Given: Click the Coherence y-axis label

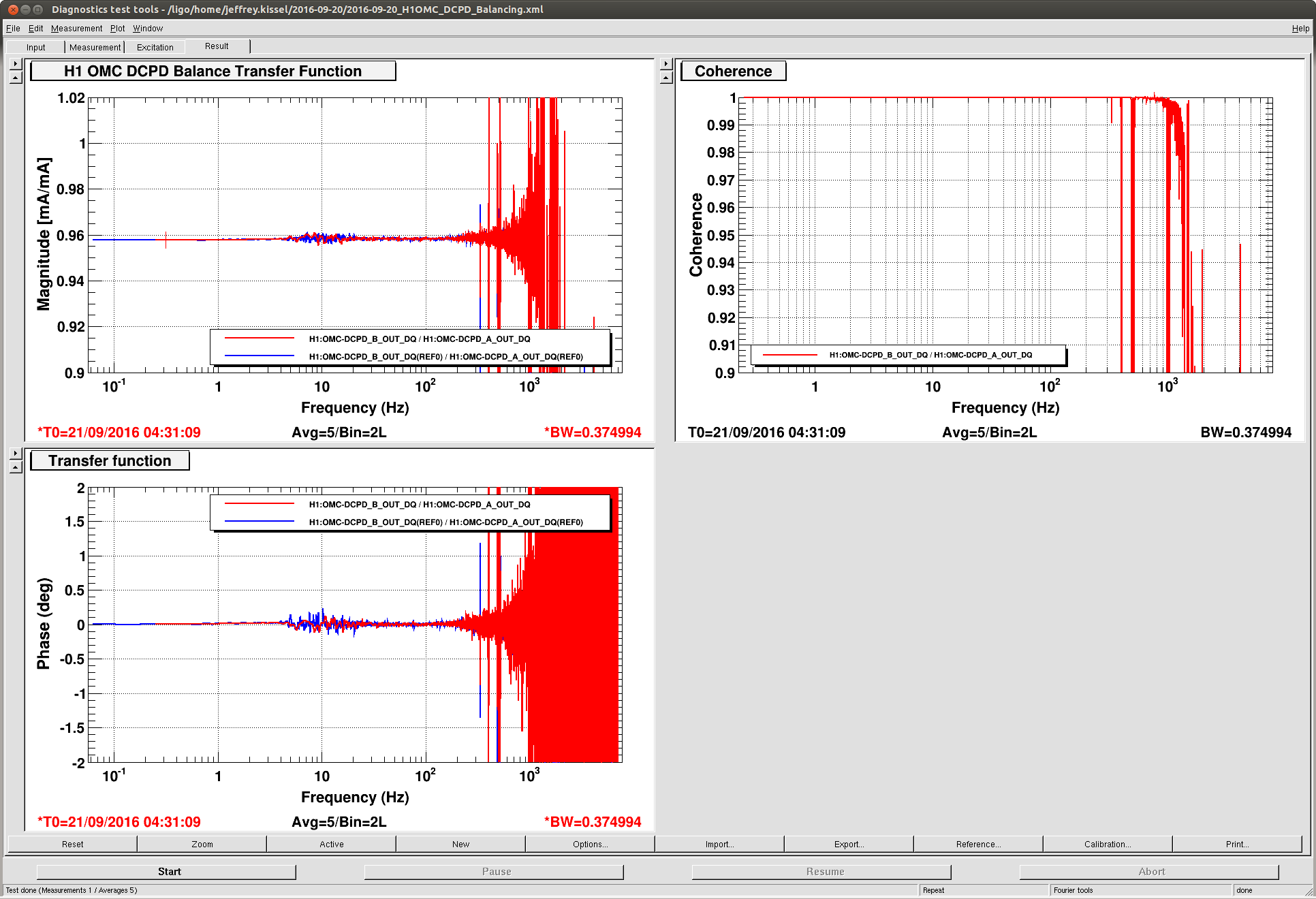Looking at the screenshot, I should (x=695, y=234).
